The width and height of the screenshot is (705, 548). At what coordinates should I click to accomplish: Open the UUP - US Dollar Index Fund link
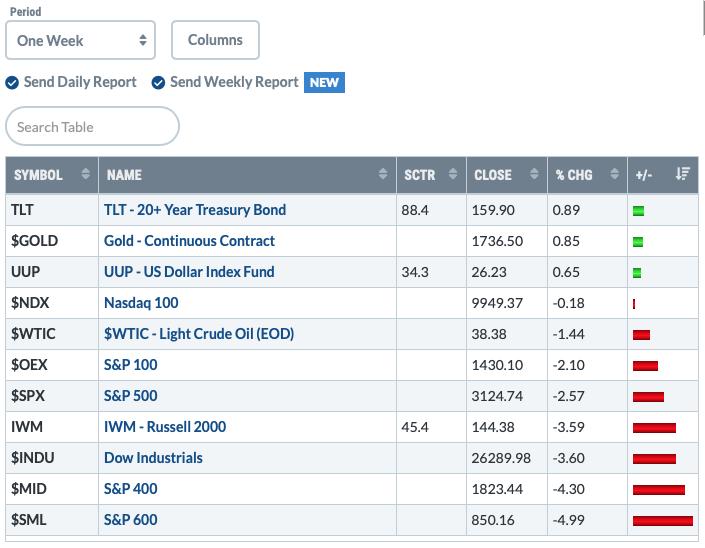coord(189,272)
